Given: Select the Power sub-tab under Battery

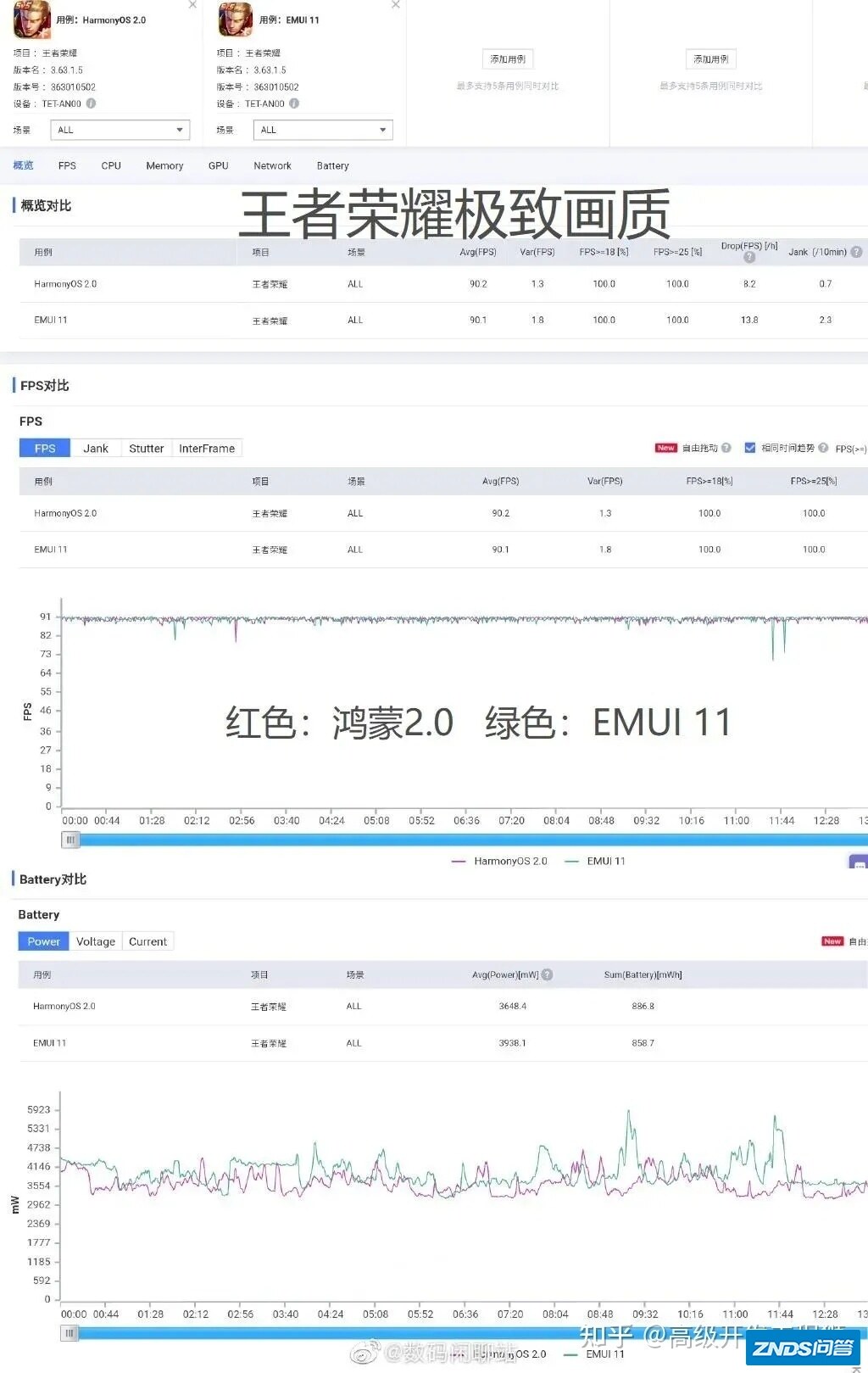Looking at the screenshot, I should coord(44,941).
